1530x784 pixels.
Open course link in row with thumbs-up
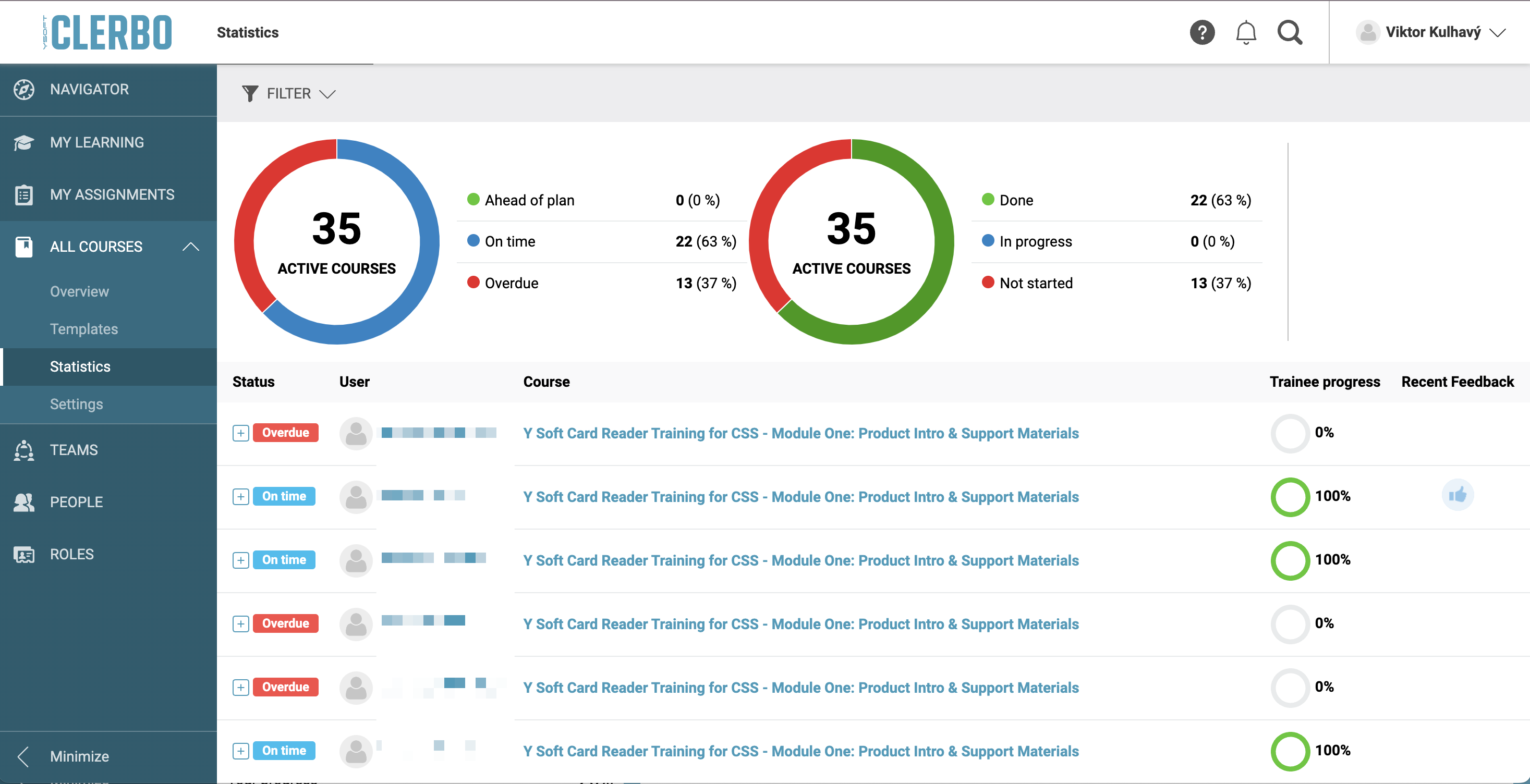click(800, 497)
